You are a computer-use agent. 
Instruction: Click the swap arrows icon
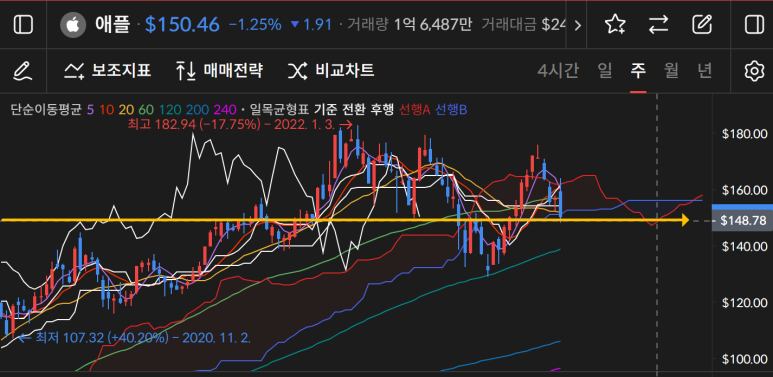click(x=658, y=24)
